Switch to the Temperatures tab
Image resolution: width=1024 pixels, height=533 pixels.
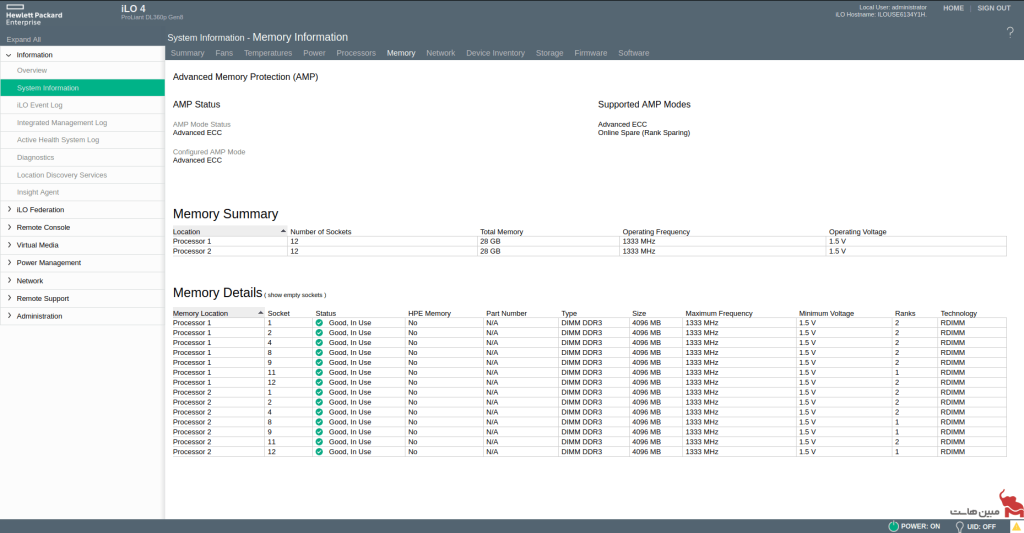(268, 53)
